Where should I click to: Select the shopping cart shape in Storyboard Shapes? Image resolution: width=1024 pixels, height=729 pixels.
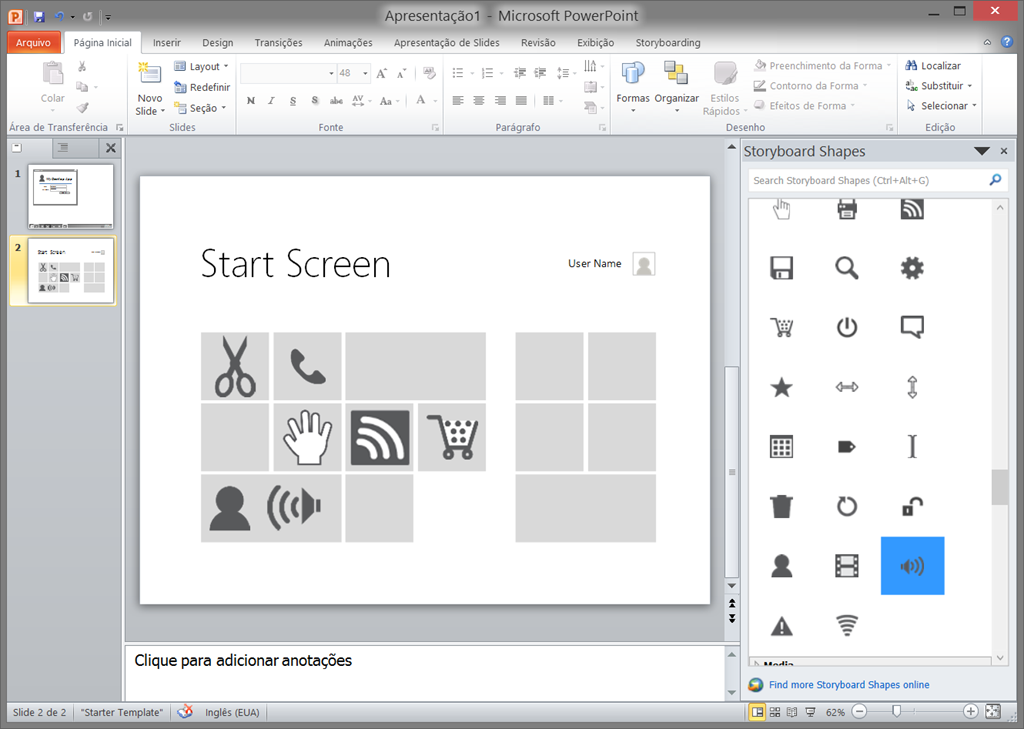pyautogui.click(x=782, y=327)
